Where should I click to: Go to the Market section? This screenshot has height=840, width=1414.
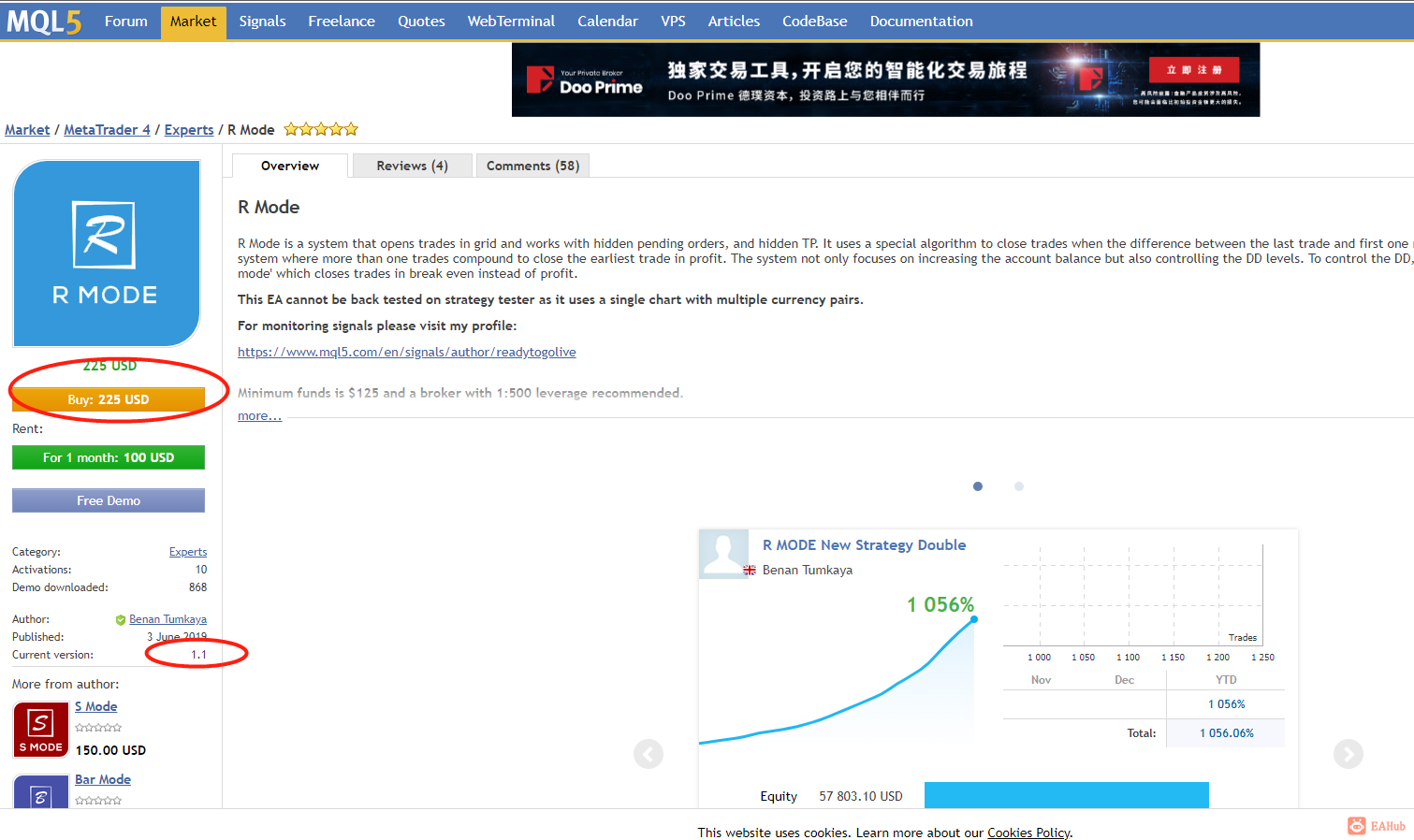194,22
